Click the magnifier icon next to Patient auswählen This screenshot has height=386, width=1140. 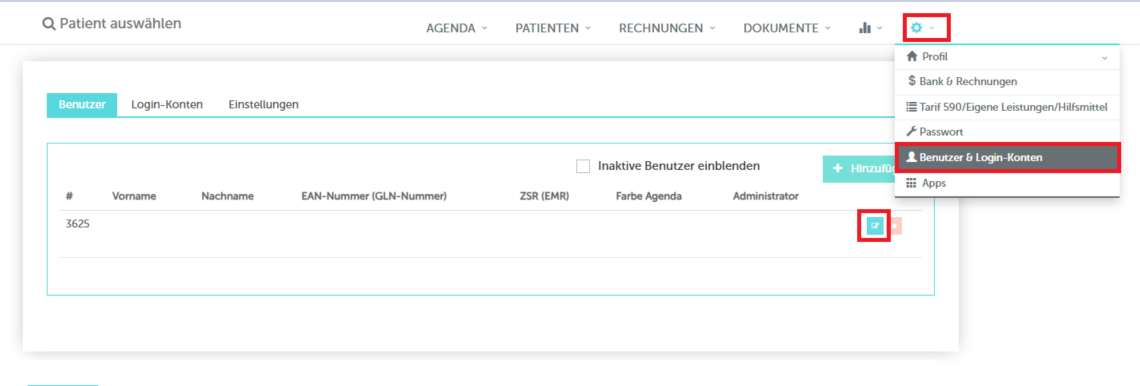[49, 24]
